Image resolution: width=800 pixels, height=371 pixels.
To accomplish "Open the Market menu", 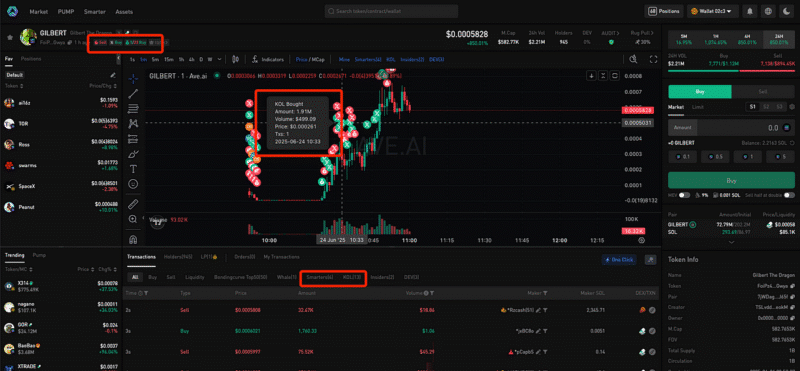I will point(39,11).
